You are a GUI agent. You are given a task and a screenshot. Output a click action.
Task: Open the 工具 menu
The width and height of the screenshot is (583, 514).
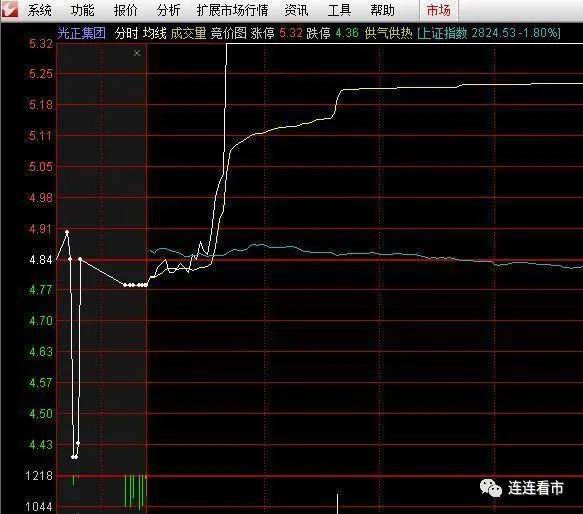339,10
